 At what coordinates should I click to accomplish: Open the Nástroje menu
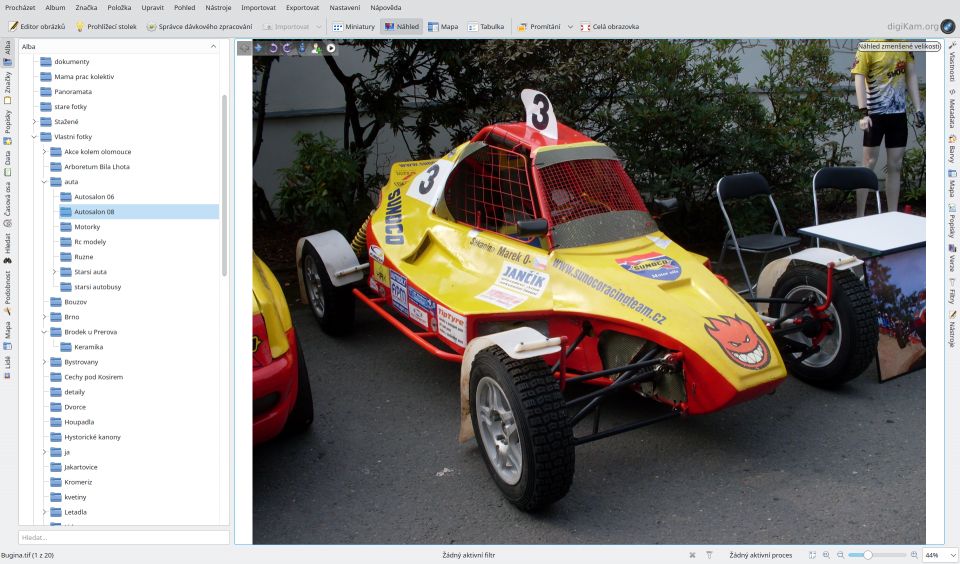(x=218, y=7)
